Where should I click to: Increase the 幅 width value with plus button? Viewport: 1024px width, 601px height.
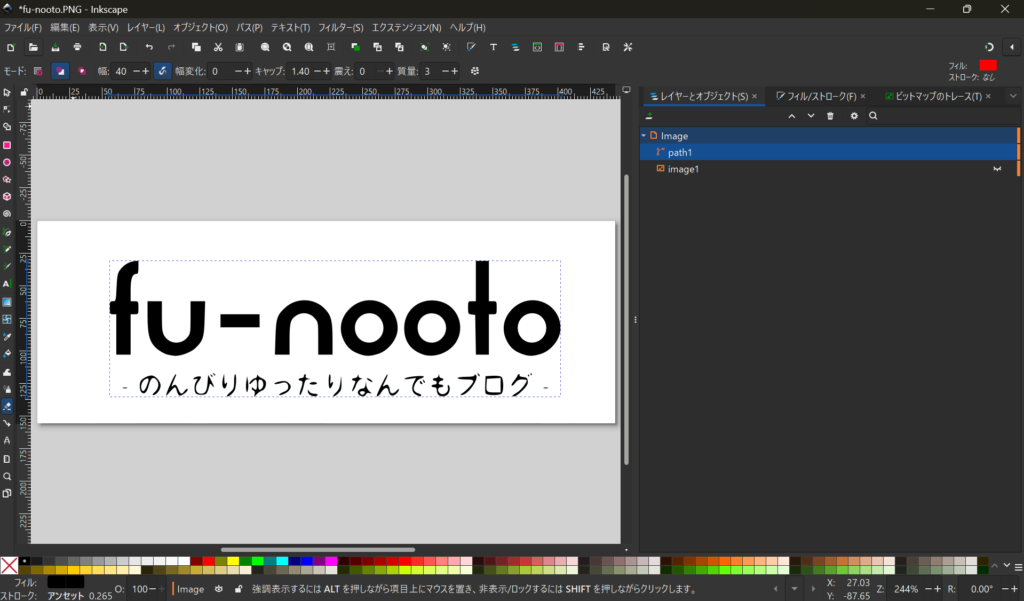tap(146, 71)
